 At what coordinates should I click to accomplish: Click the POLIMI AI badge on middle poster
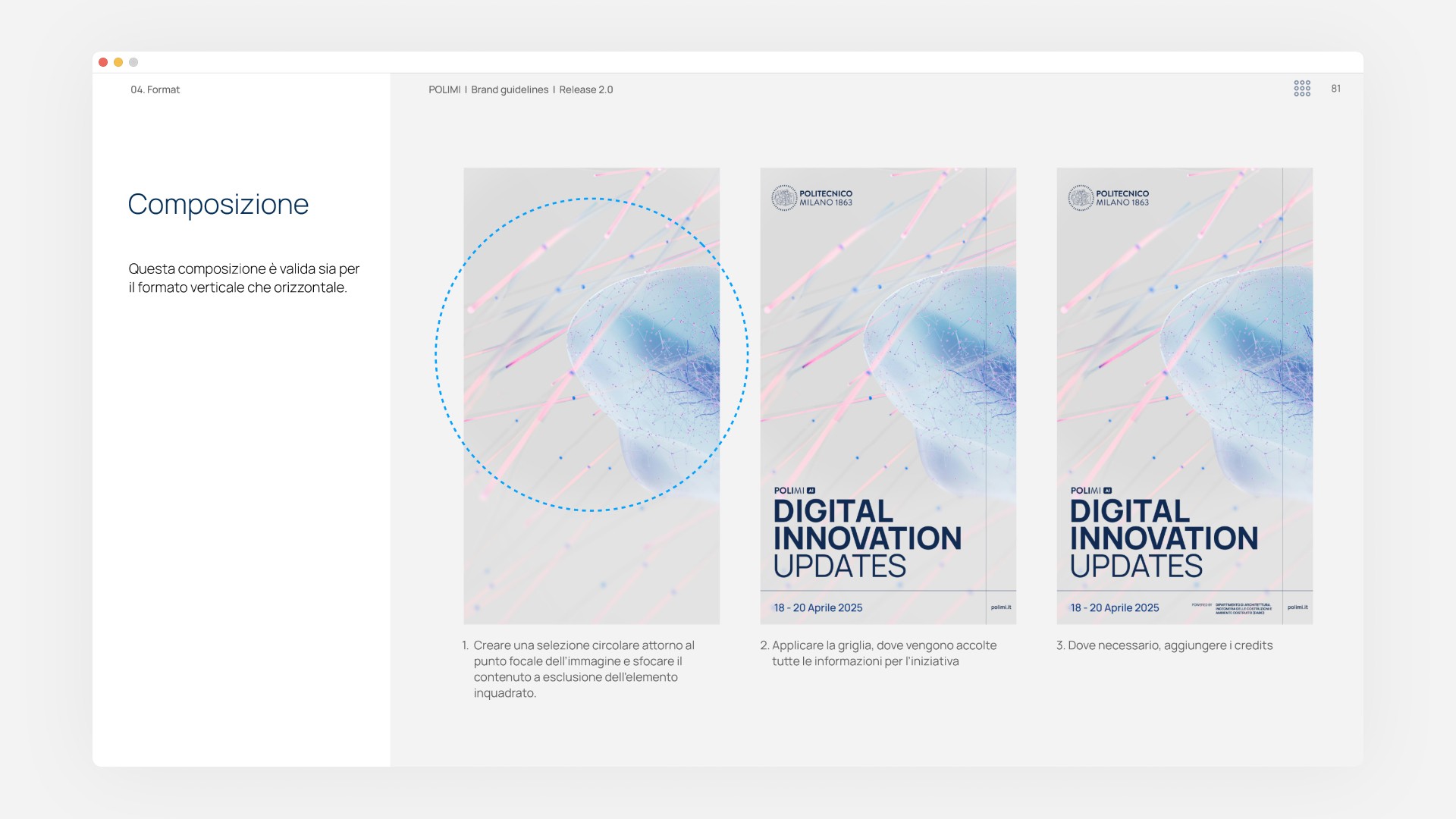[794, 491]
